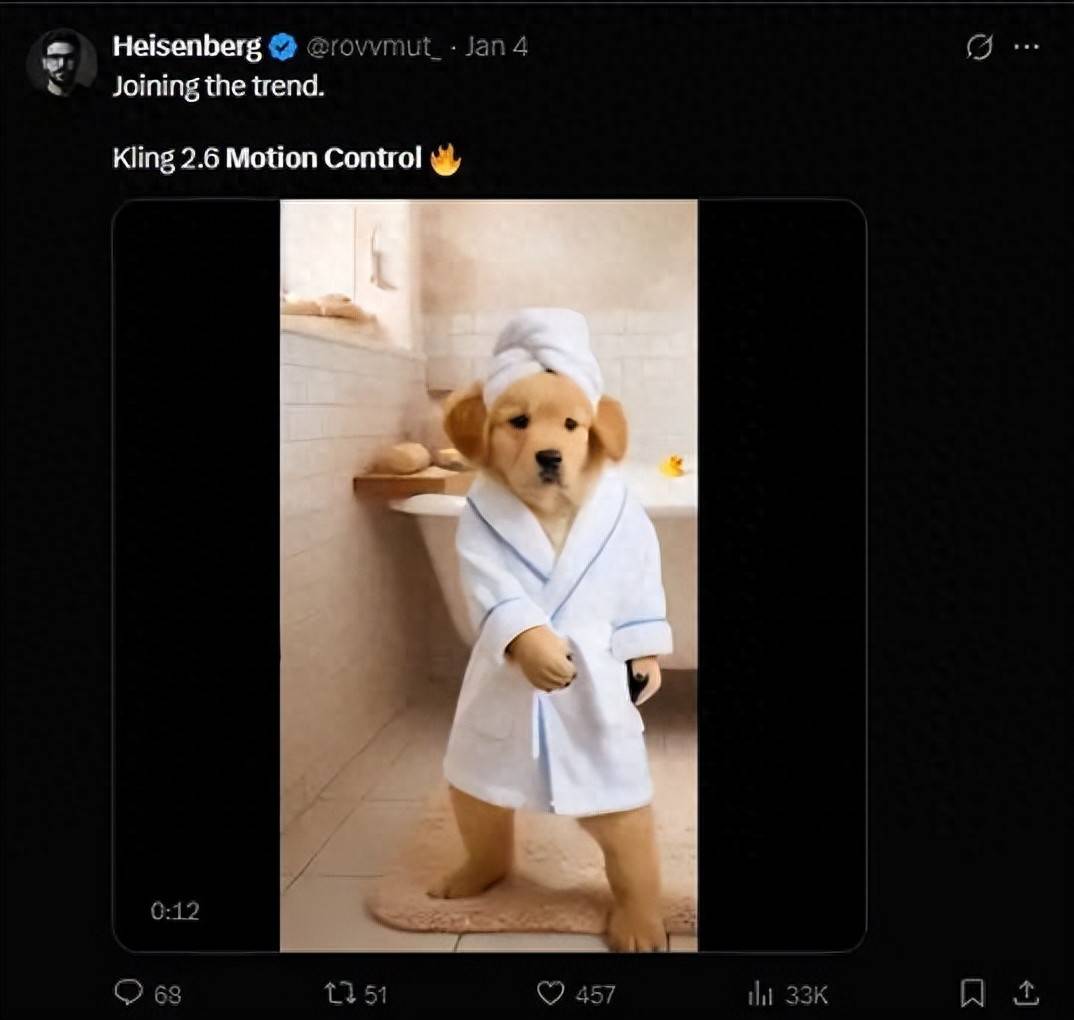This screenshot has height=1020, width=1074.
Task: Open the three-dot more options menu
Action: pyautogui.click(x=1026, y=47)
